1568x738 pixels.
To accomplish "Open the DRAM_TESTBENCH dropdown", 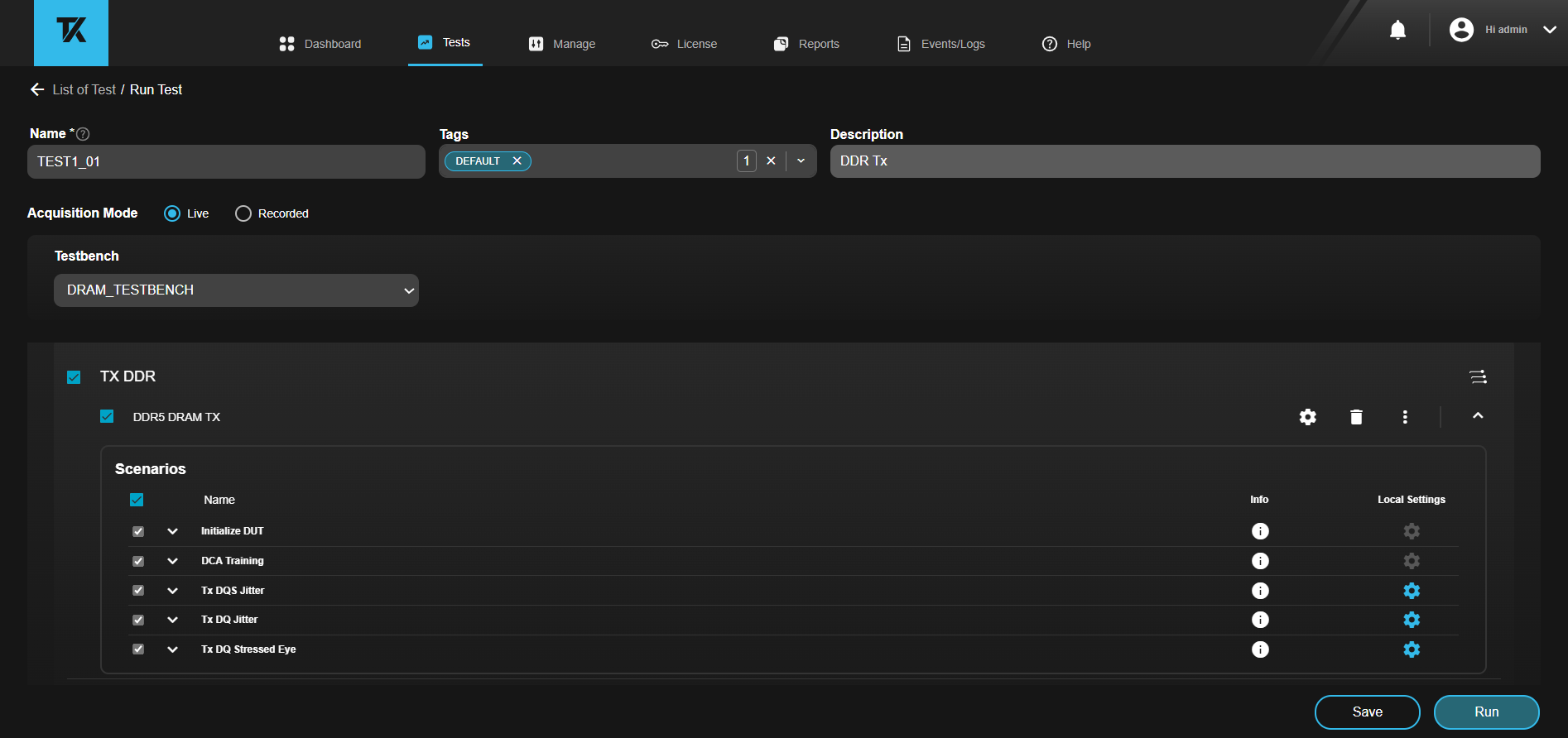I will click(236, 290).
